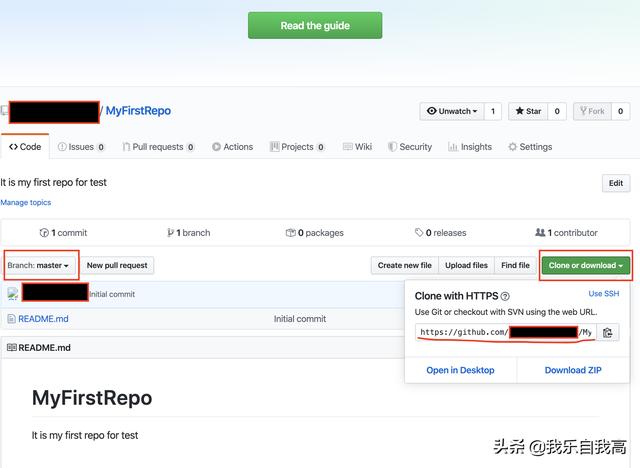
Task: Click the Read the guide button
Action: (x=315, y=25)
